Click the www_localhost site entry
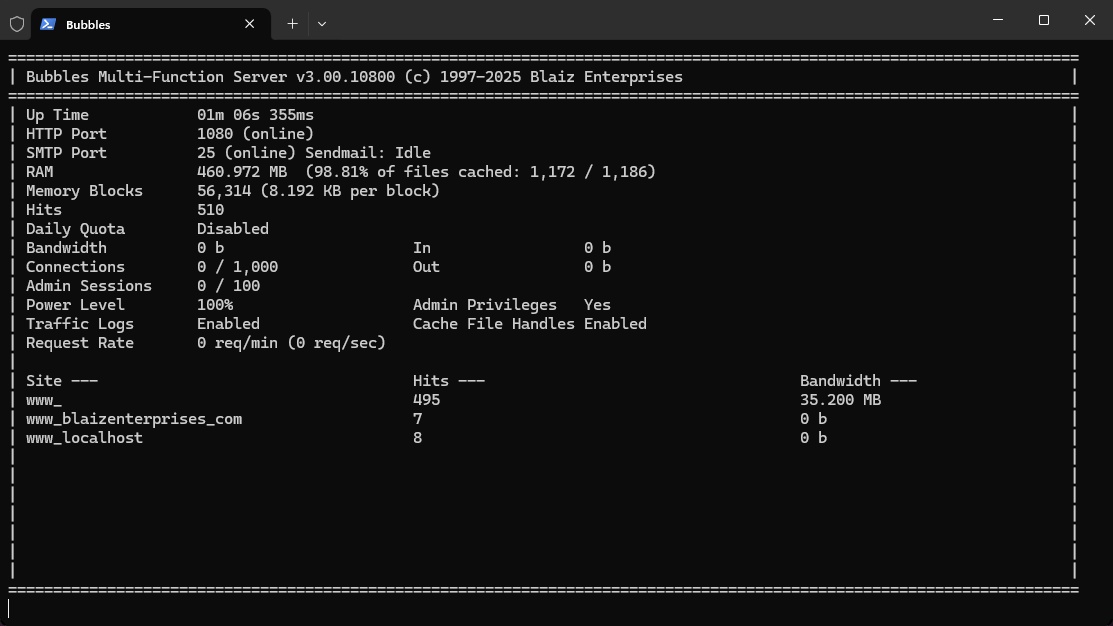Viewport: 1113px width, 626px height. (x=84, y=438)
